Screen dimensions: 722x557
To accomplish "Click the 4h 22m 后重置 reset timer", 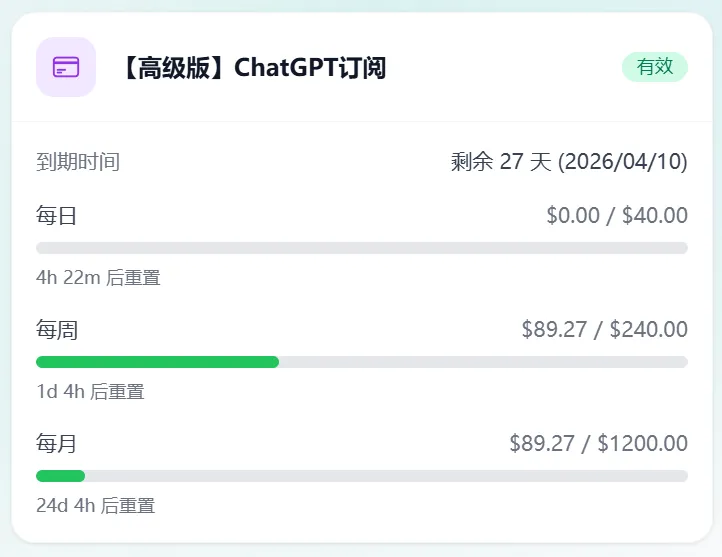I will click(x=98, y=278).
